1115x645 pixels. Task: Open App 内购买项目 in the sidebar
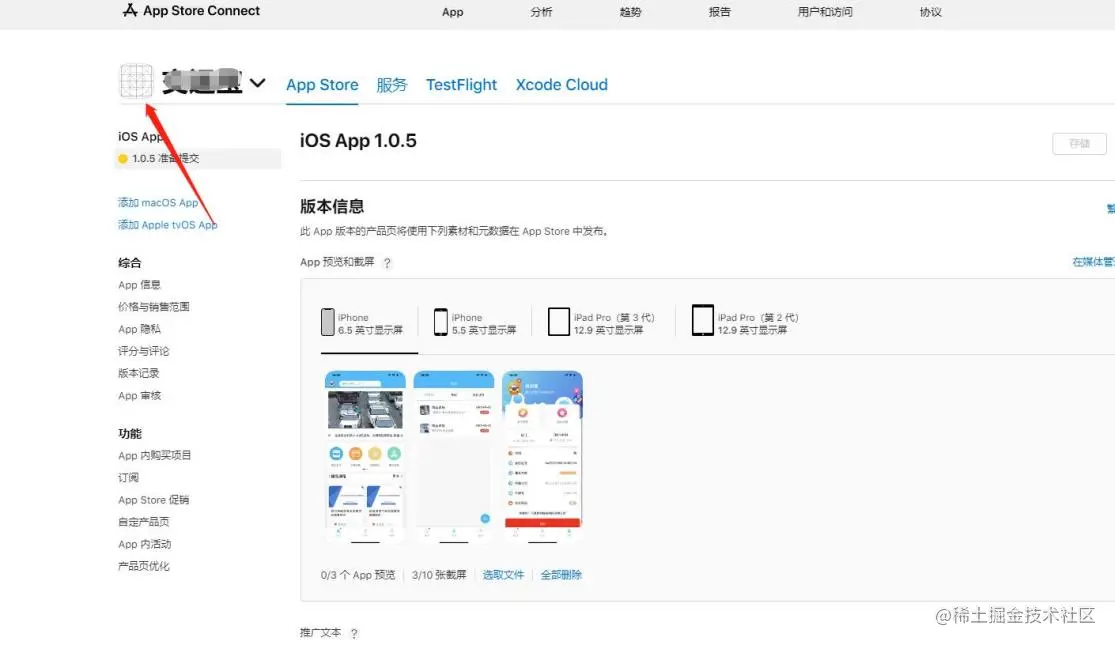pos(154,455)
